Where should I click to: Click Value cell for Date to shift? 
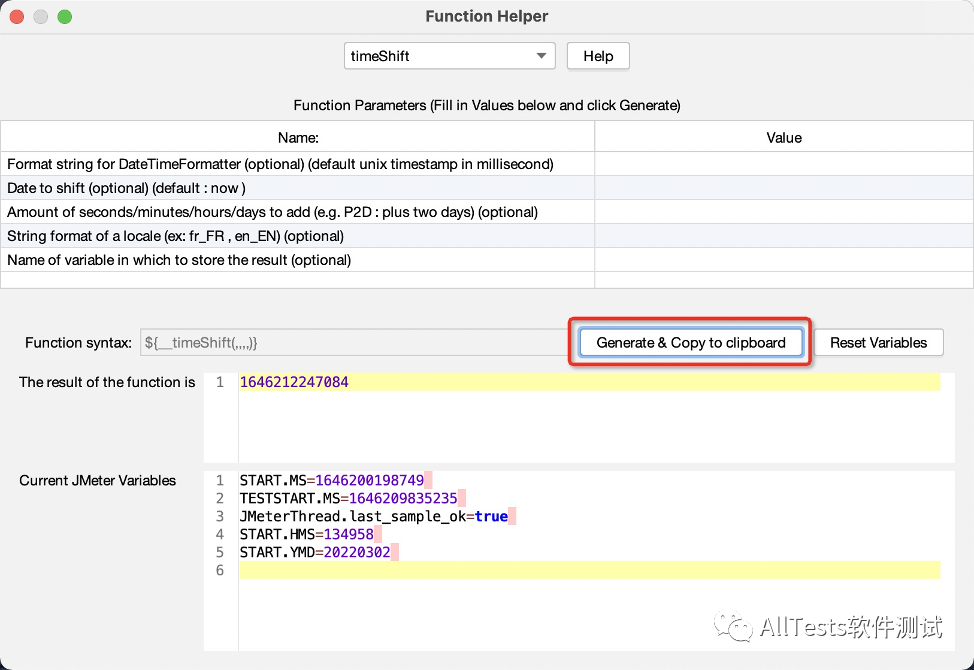click(x=784, y=188)
